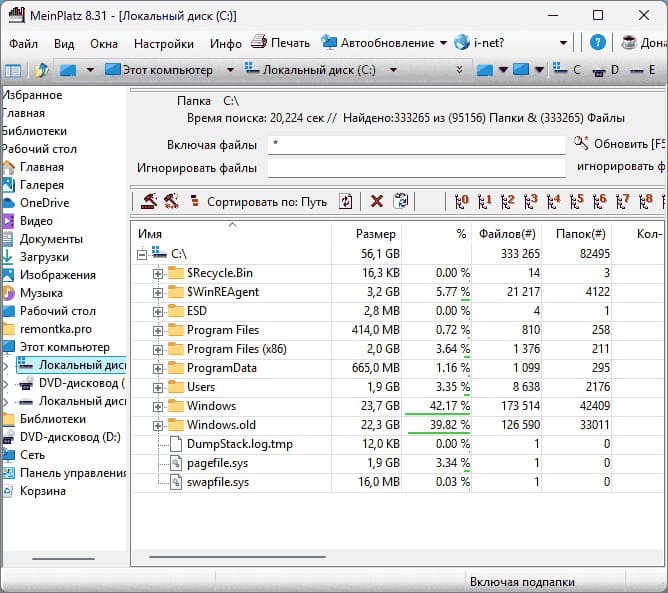This screenshot has width=668, height=593.
Task: Select ProgramData folder row
Action: coord(398,368)
